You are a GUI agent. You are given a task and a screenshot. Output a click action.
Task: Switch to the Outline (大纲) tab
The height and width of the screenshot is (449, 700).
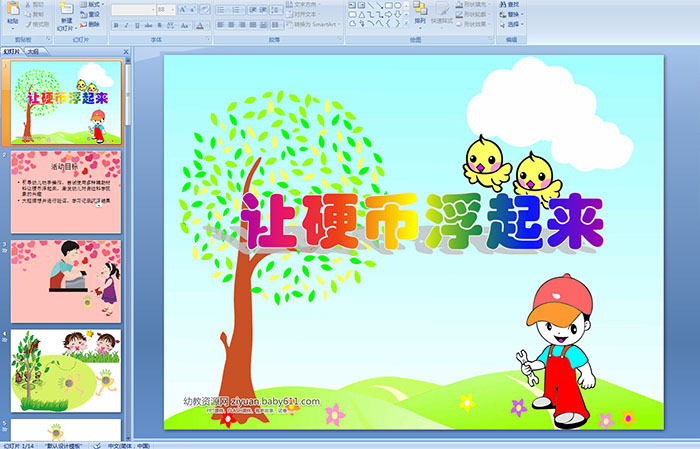pyautogui.click(x=34, y=52)
